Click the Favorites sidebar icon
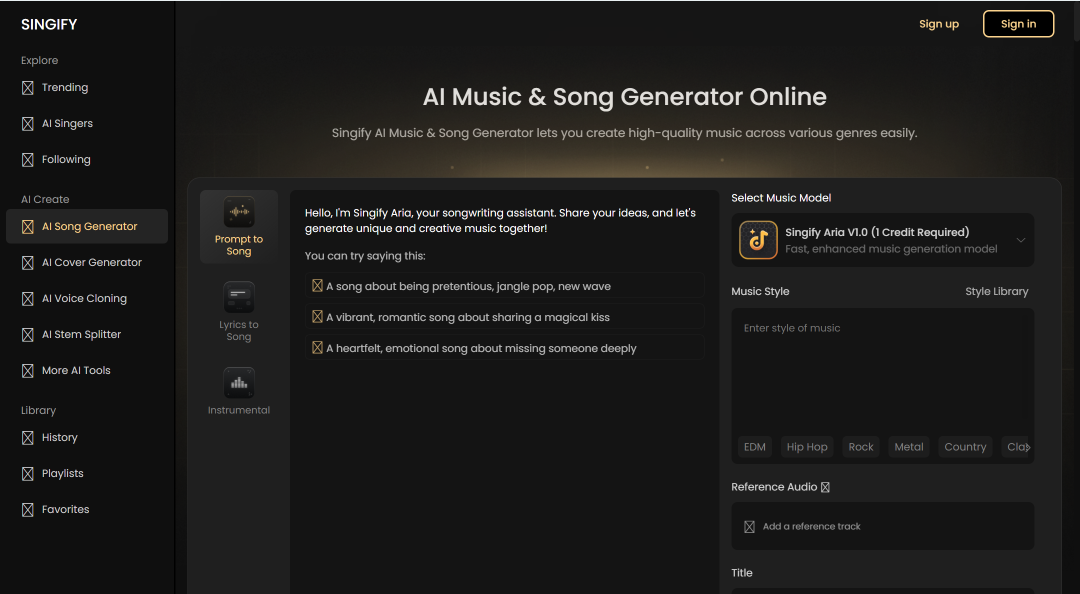Viewport: 1080px width, 594px height. point(28,510)
